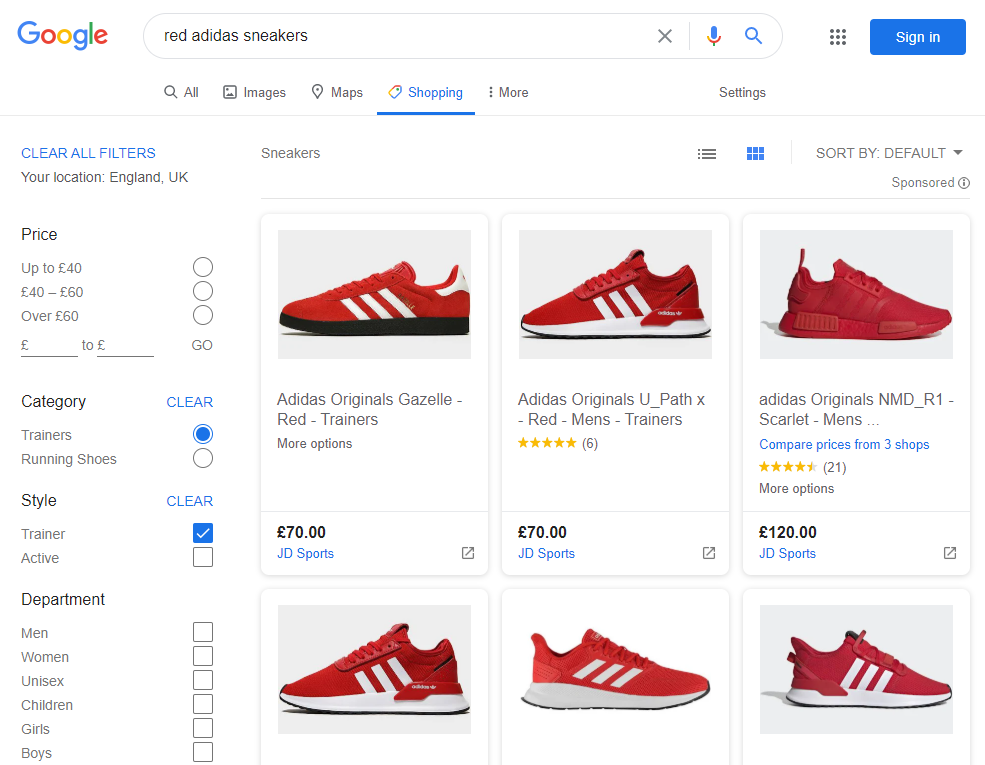Go to the All results tab
Screen dimensions: 985x765
181,92
